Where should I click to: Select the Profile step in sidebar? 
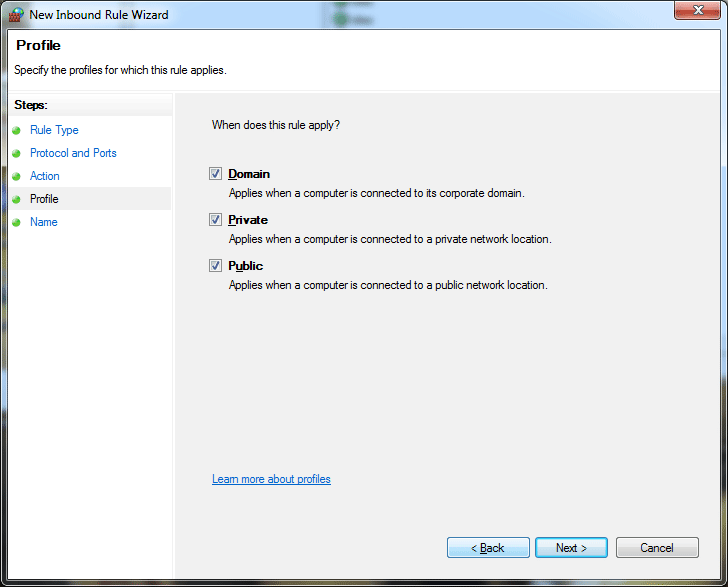(44, 199)
